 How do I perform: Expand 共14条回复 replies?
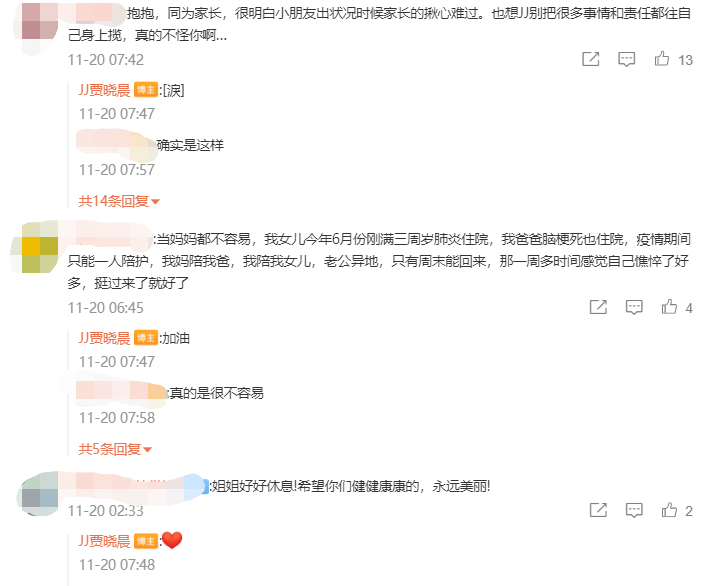(x=119, y=201)
